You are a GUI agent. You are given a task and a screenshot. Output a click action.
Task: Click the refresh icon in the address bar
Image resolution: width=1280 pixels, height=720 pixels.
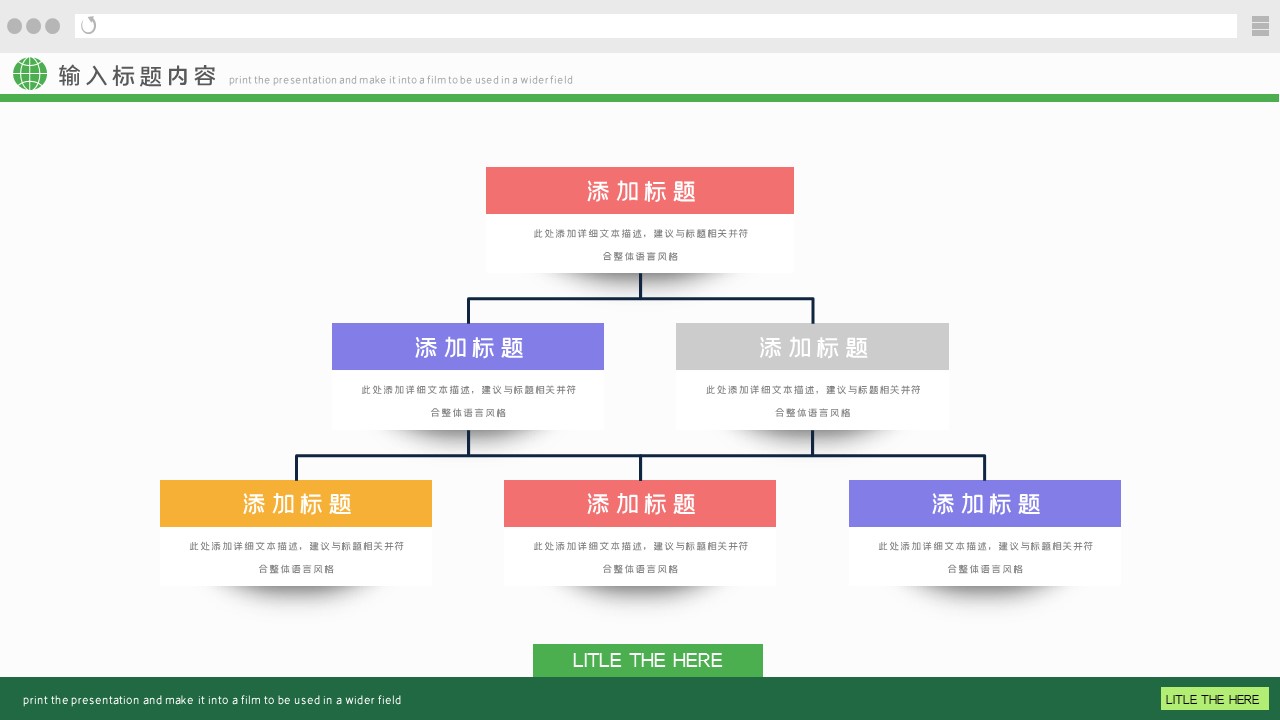tap(89, 26)
